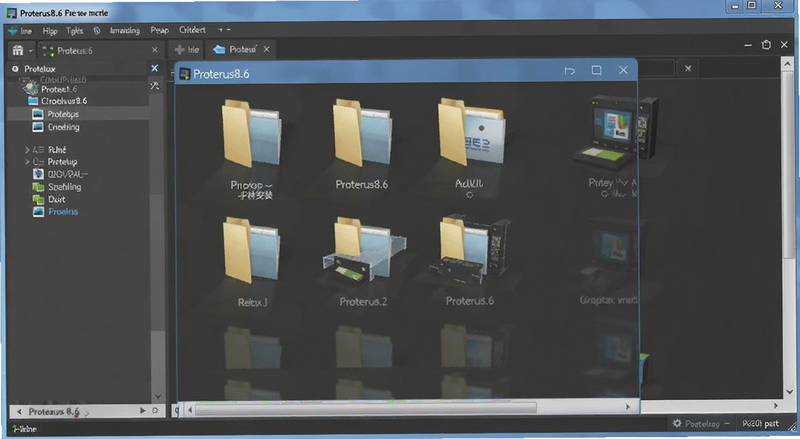Open the Prnoiop~ folder in the dialog
The width and height of the screenshot is (800, 439).
(251, 134)
